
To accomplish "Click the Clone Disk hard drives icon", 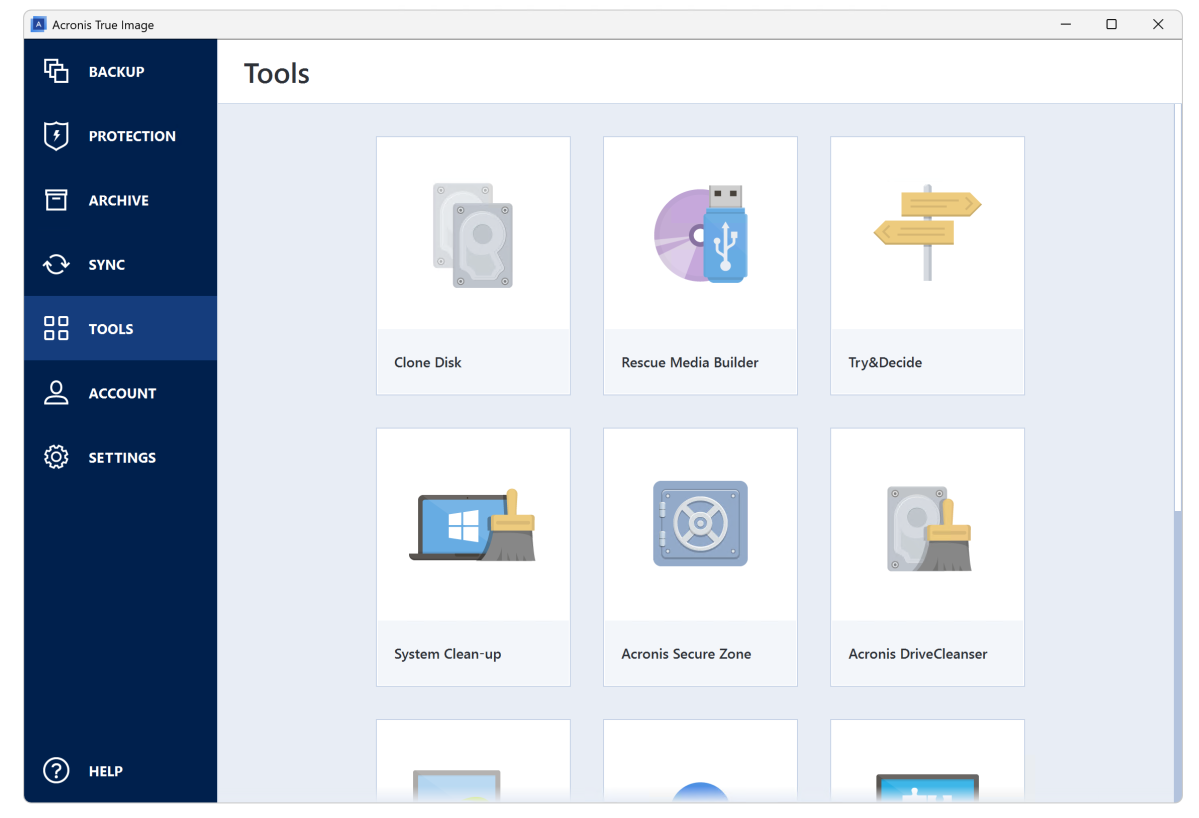I will 473,235.
